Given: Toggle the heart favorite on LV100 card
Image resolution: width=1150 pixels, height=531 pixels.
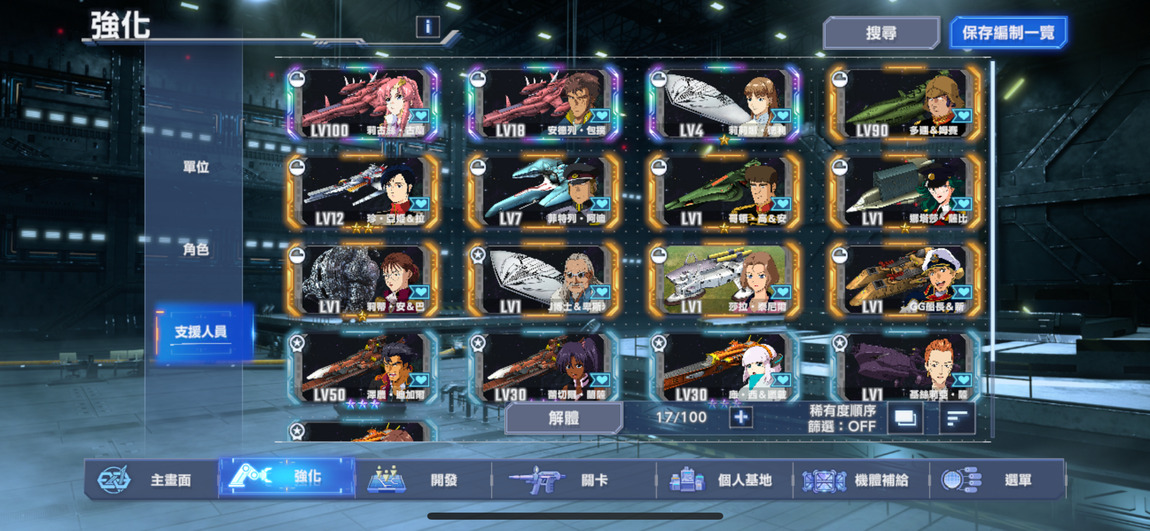Looking at the screenshot, I should click(x=420, y=115).
